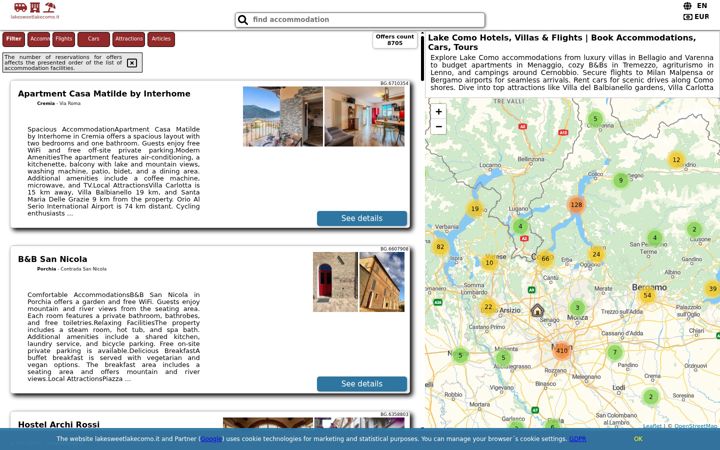Dismiss the reservations order notice
Viewport: 720px width, 450px height.
[132, 63]
